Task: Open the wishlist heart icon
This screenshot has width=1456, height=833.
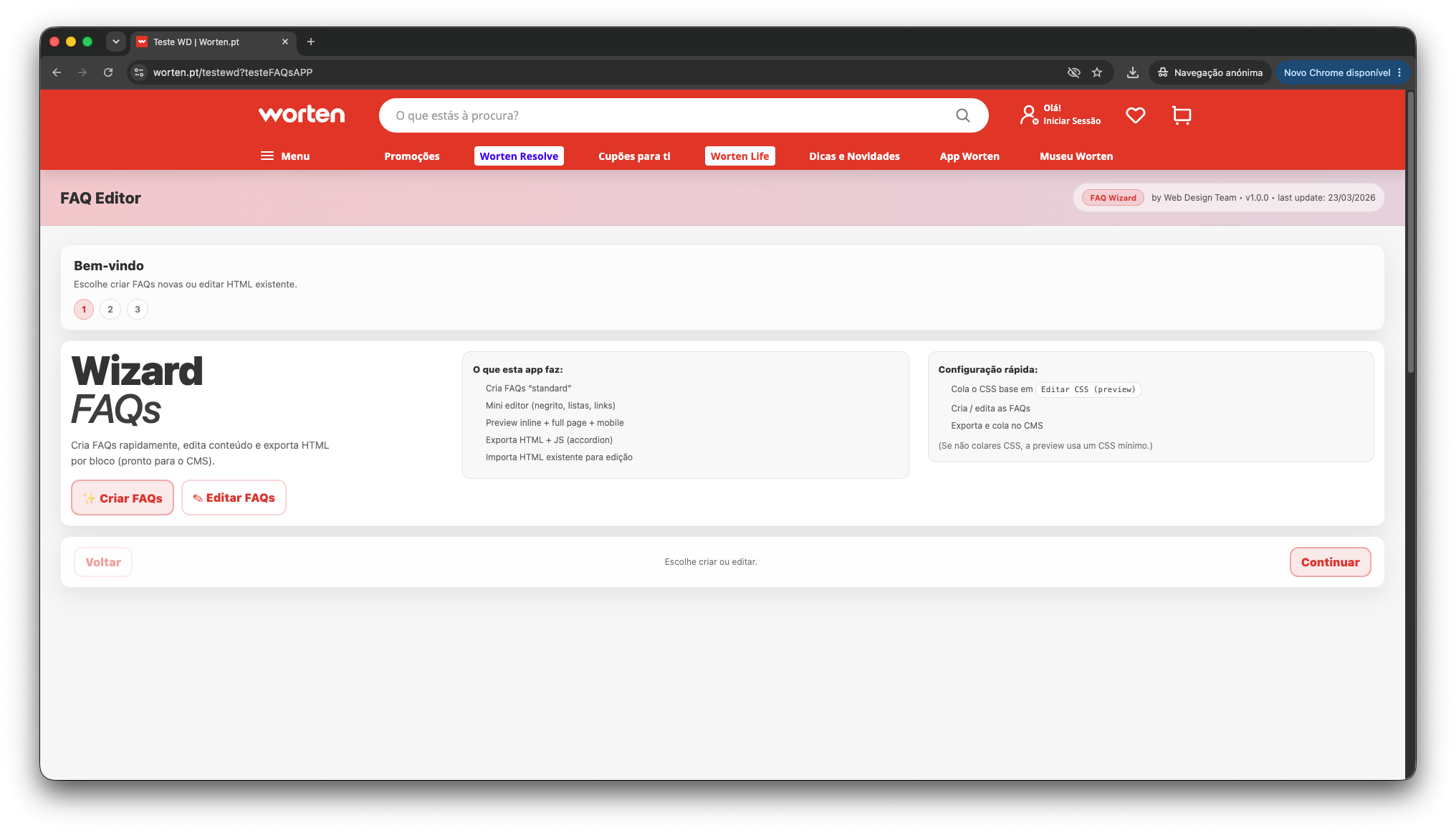Action: [x=1135, y=115]
